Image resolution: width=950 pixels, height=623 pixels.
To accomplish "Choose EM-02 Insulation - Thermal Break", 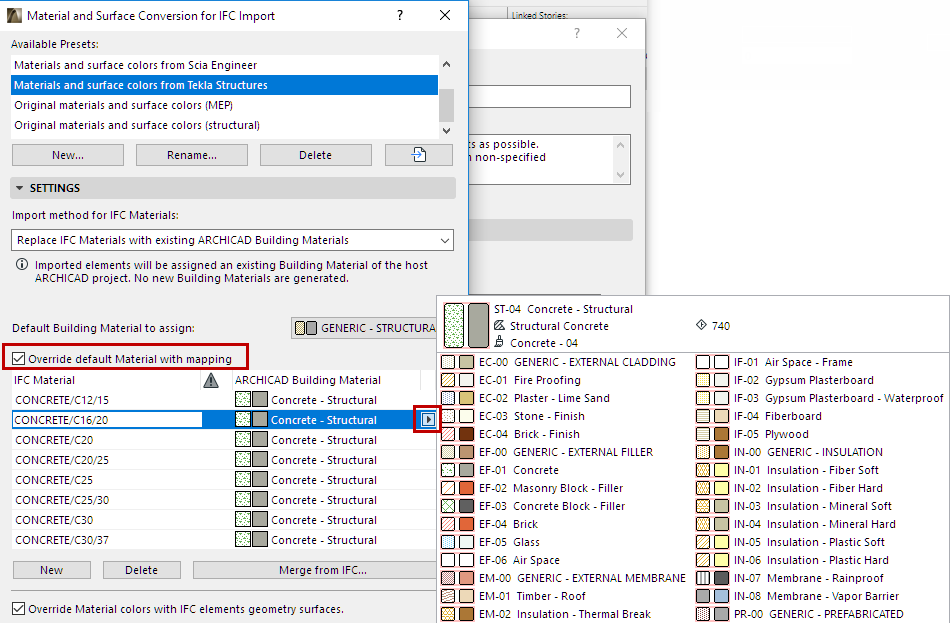I will point(546,614).
